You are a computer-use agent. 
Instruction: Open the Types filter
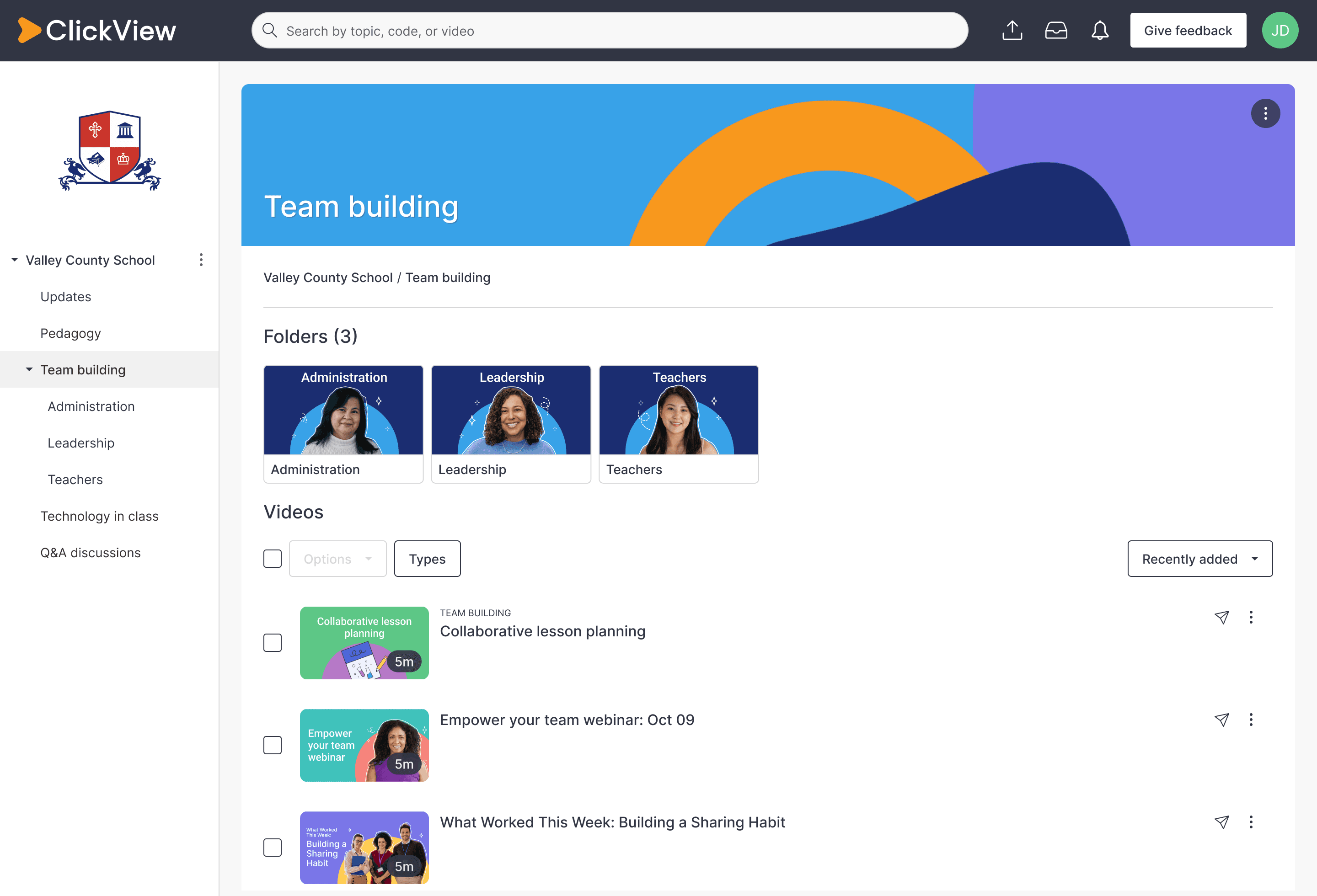click(427, 559)
